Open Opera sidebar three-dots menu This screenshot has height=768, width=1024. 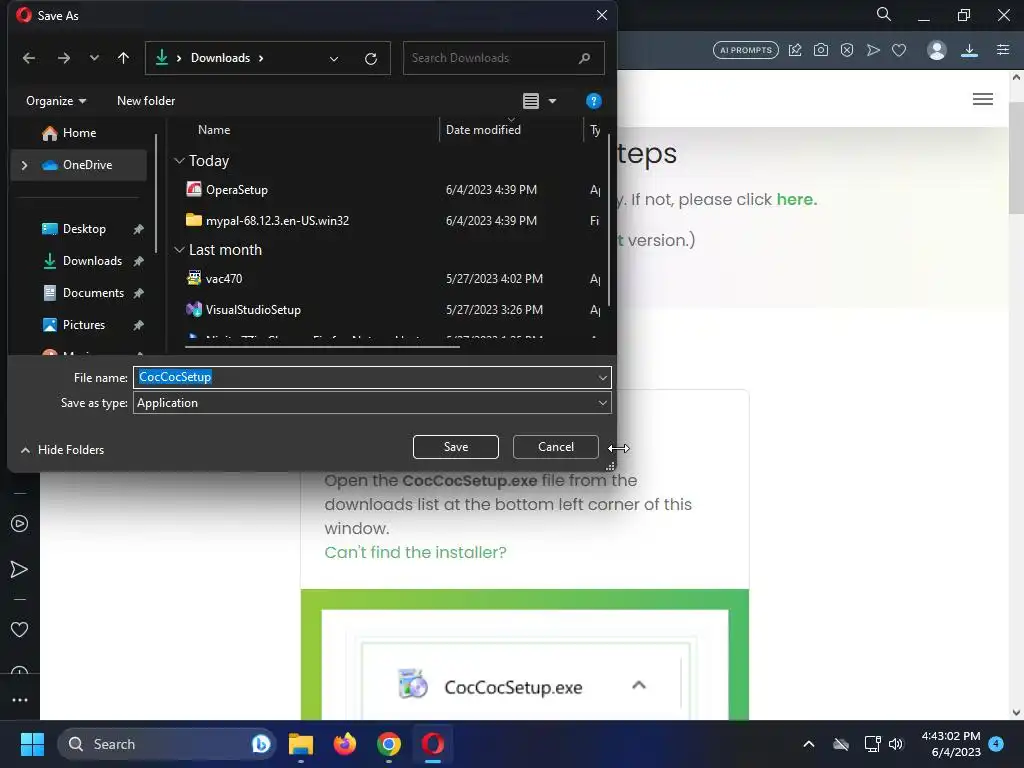point(20,700)
